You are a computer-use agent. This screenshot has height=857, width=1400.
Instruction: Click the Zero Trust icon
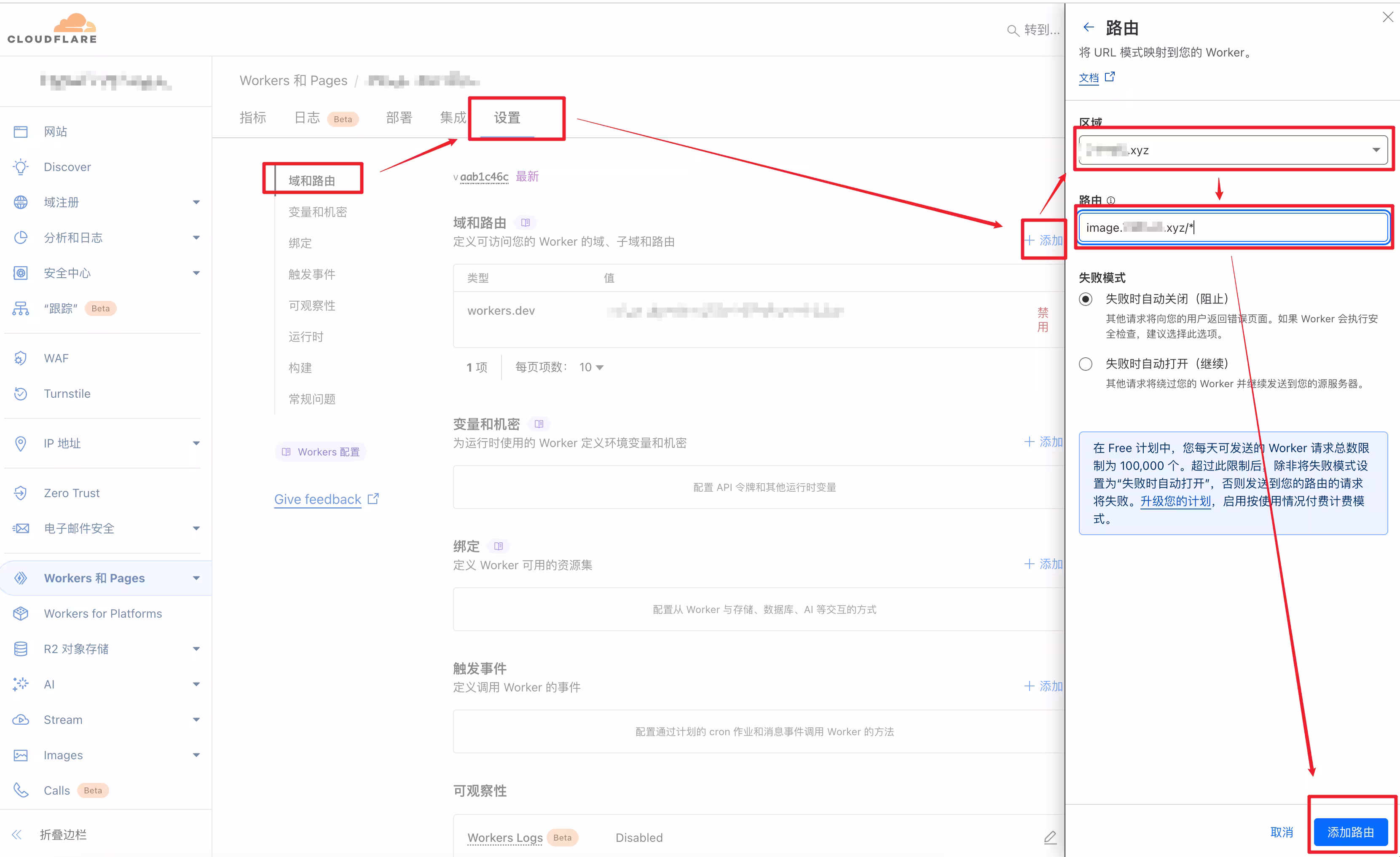click(x=21, y=493)
